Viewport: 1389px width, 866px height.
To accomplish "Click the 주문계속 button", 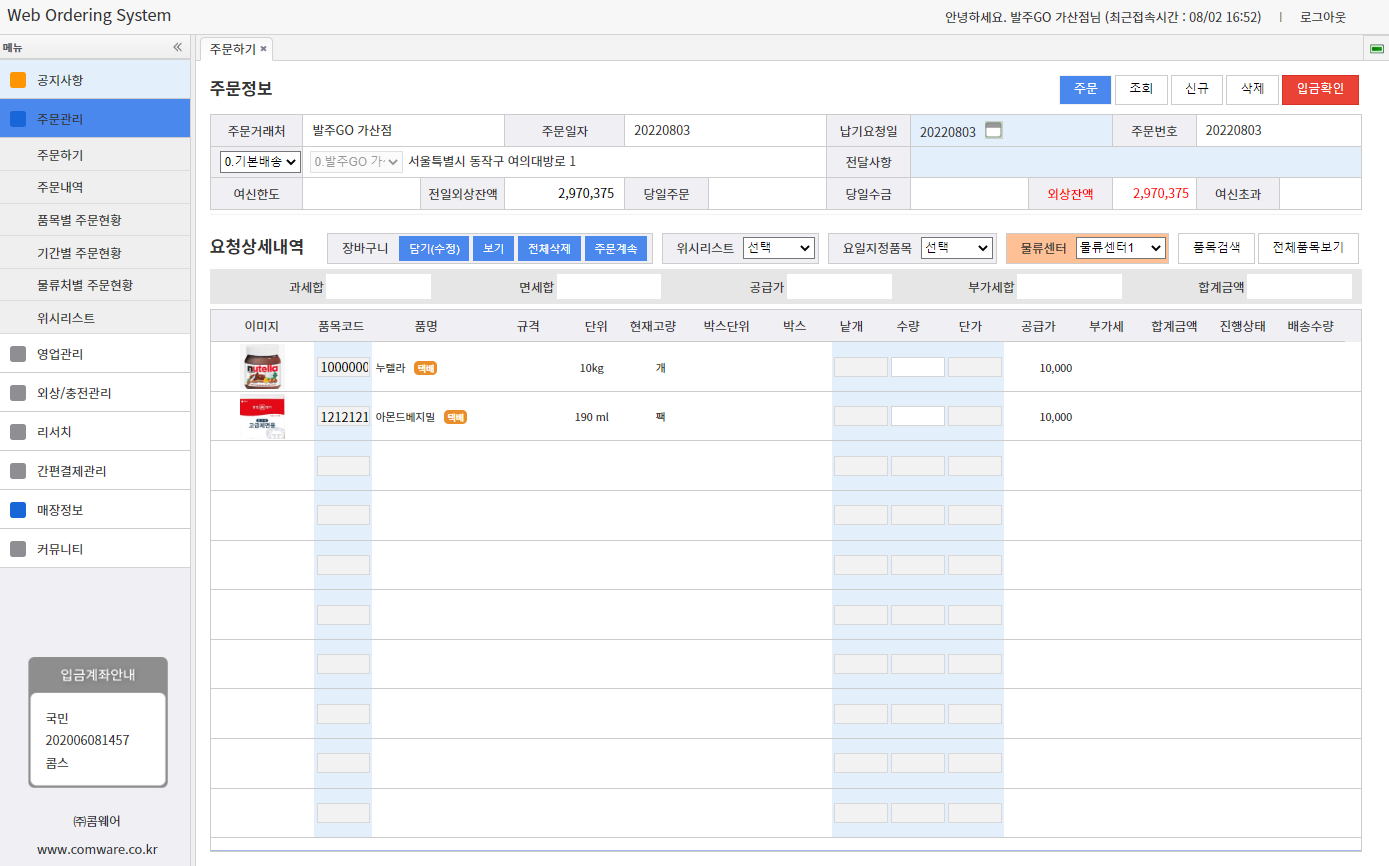I will (x=616, y=248).
